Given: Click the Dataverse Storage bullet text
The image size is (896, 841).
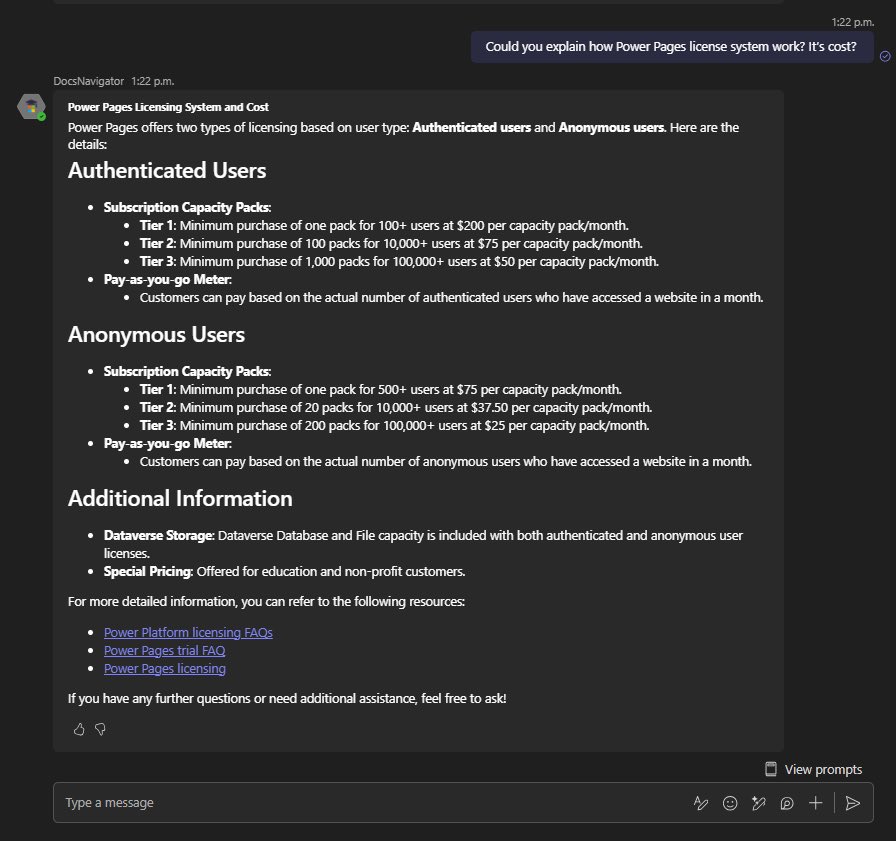Looking at the screenshot, I should (x=423, y=544).
